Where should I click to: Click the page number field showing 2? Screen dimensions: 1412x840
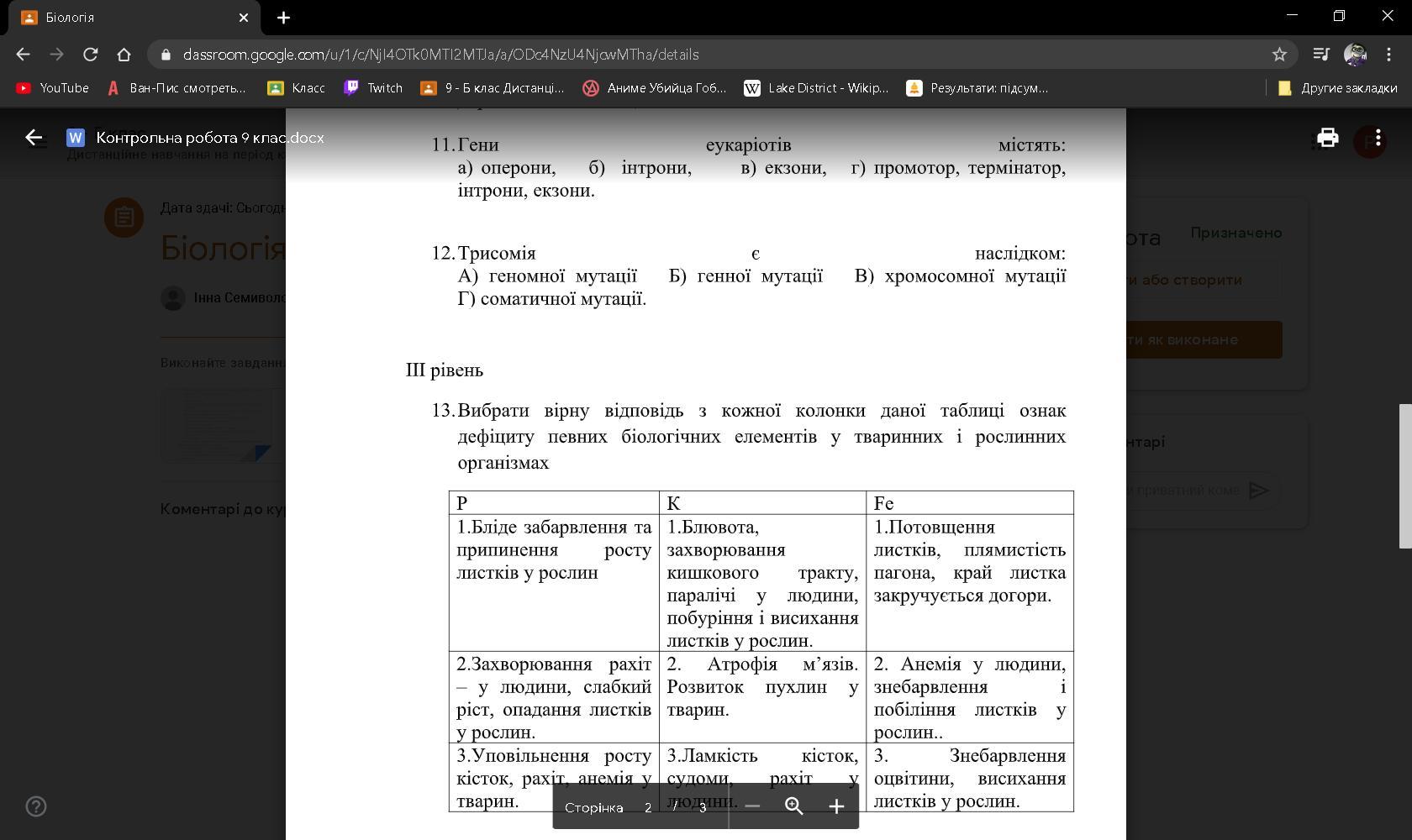click(648, 807)
